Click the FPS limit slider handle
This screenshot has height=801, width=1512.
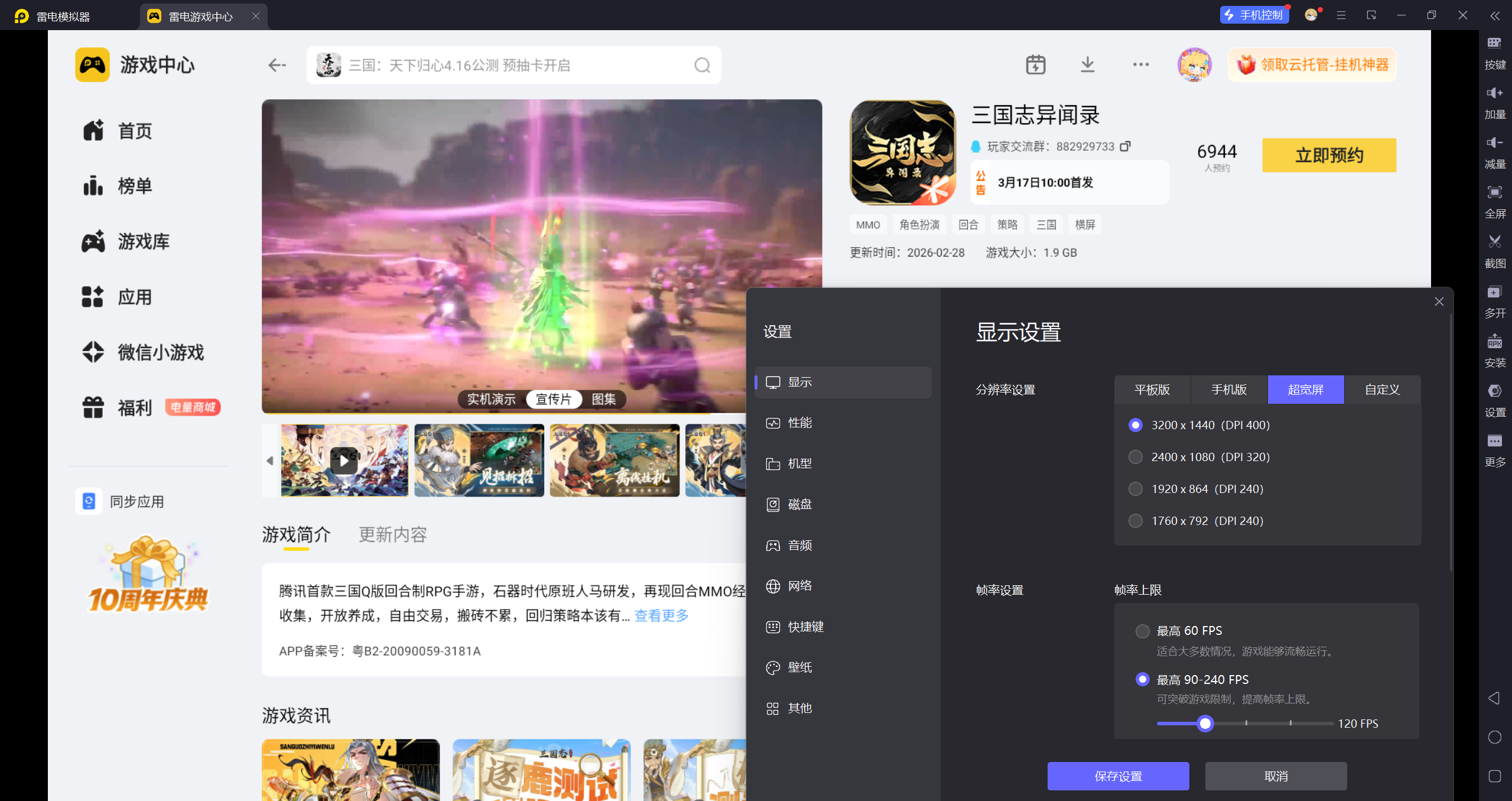tap(1205, 723)
